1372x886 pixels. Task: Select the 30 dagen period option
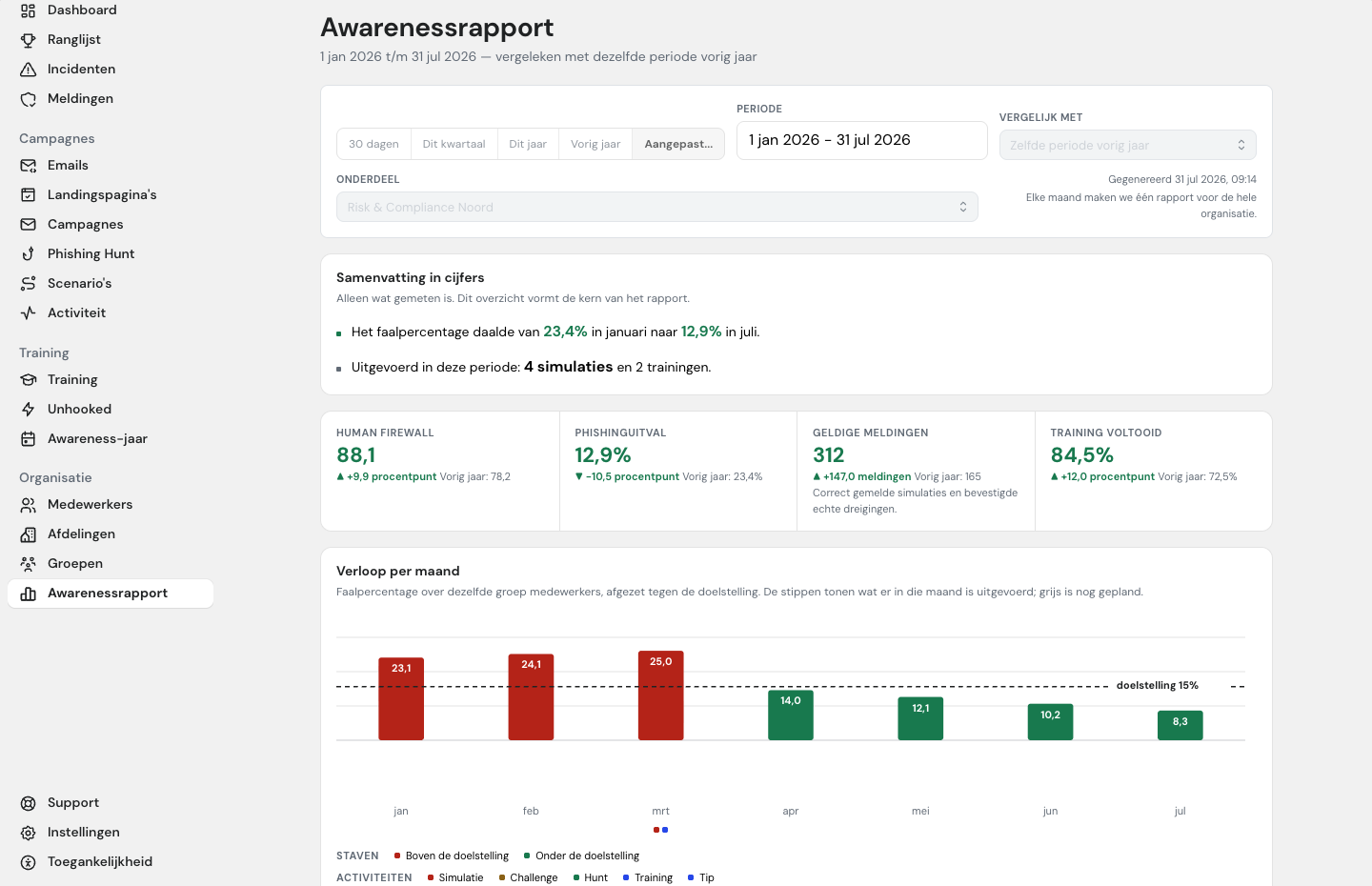pos(373,144)
